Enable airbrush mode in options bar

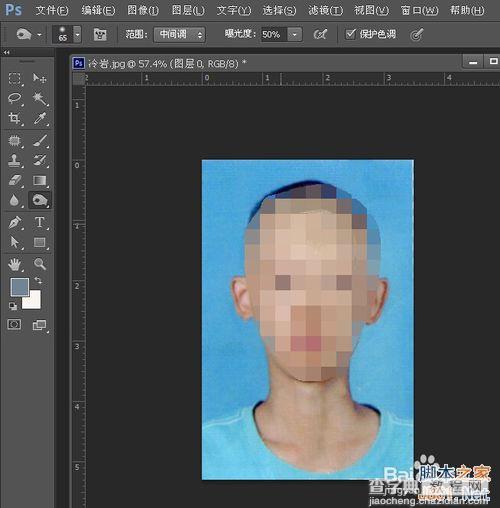pyautogui.click(x=320, y=34)
